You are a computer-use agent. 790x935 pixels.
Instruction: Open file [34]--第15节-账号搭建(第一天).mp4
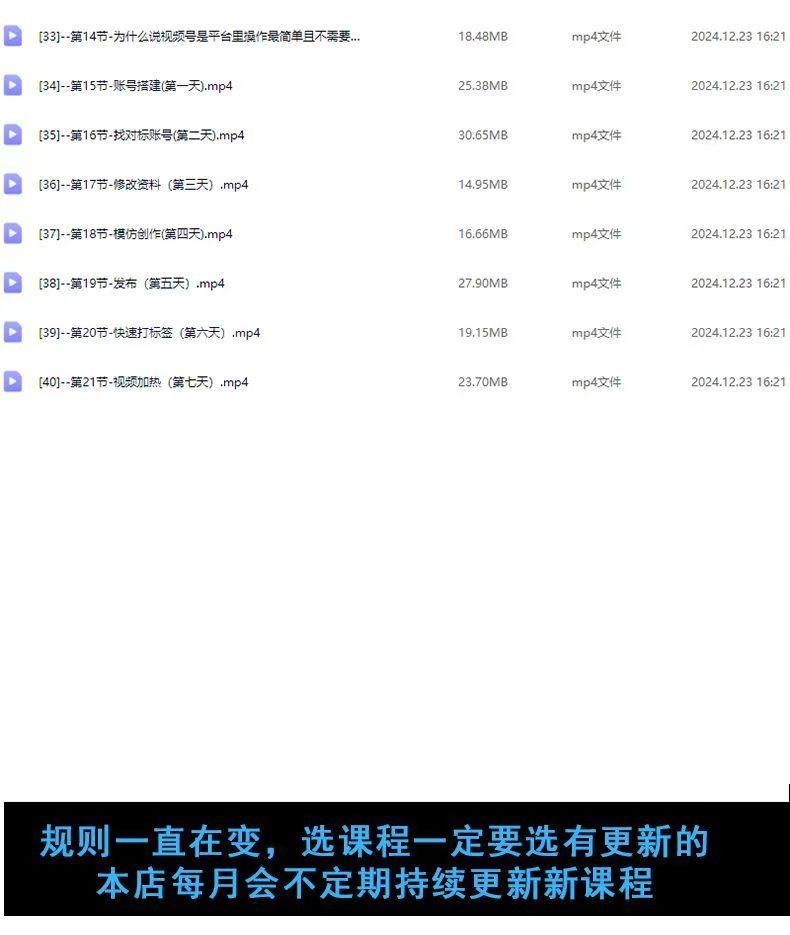[x=135, y=86]
